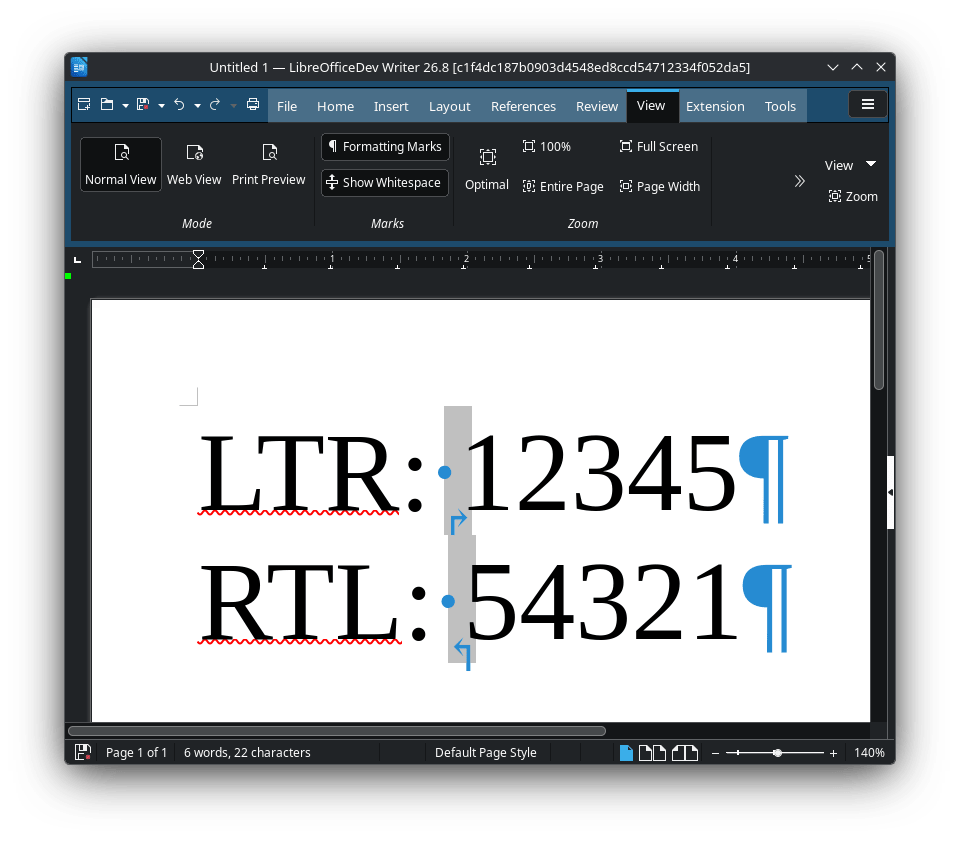Select book view layout icon
The width and height of the screenshot is (960, 841).
coord(684,753)
